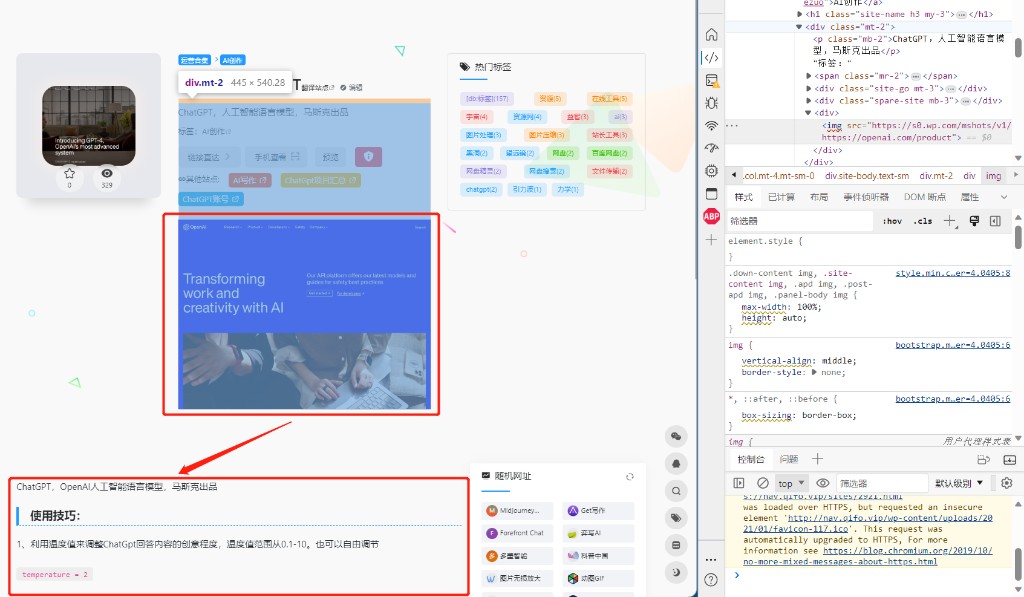Expand the div spare-site mb-3 node

click(x=809, y=101)
